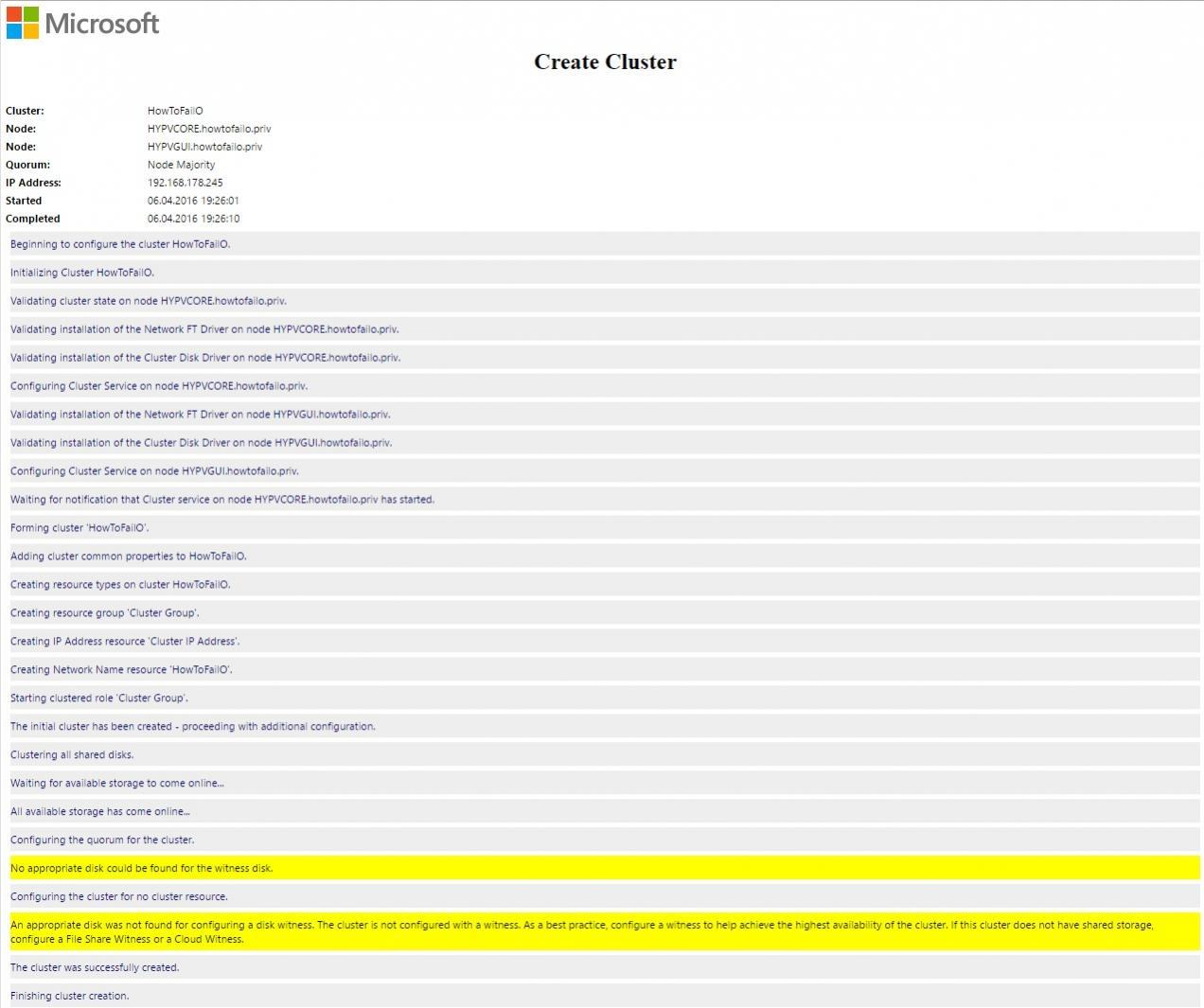Click 'Waiting for notification that Cluster service' row
1204x1008 pixels.
point(605,500)
